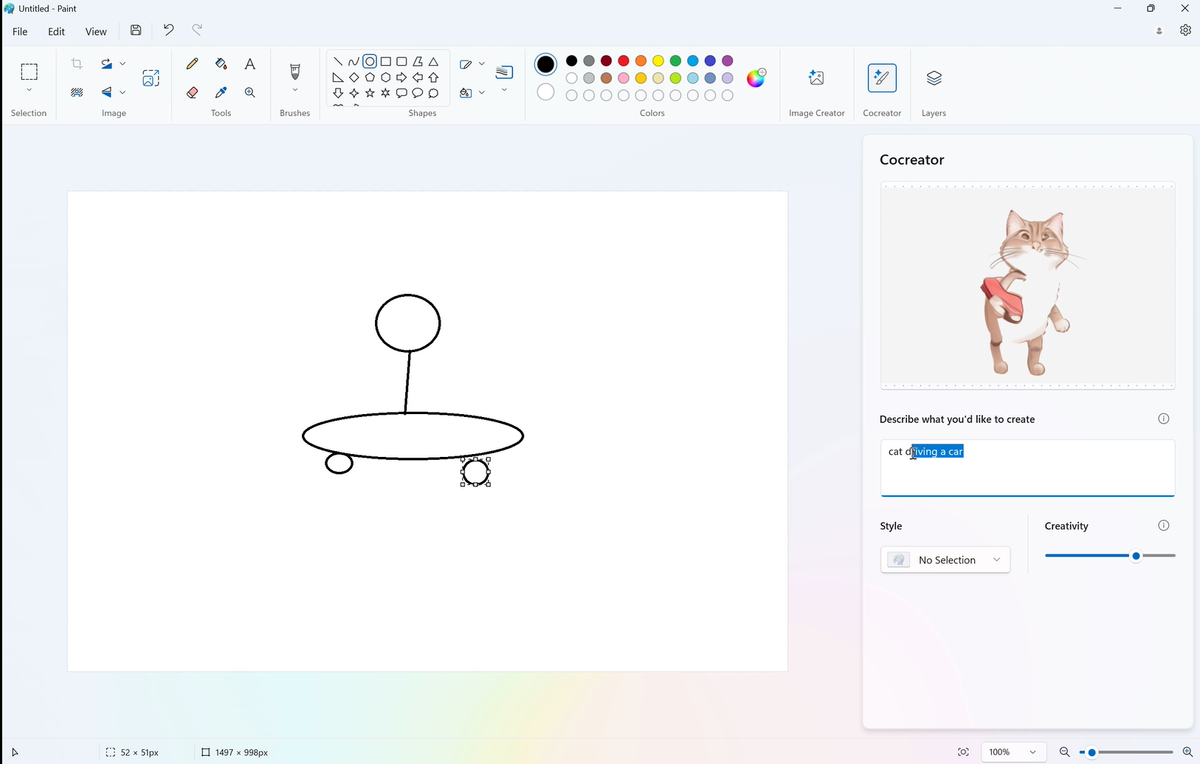Select Color 2 white secondary swatch
Screen dimensions: 1200x764
point(545,92)
